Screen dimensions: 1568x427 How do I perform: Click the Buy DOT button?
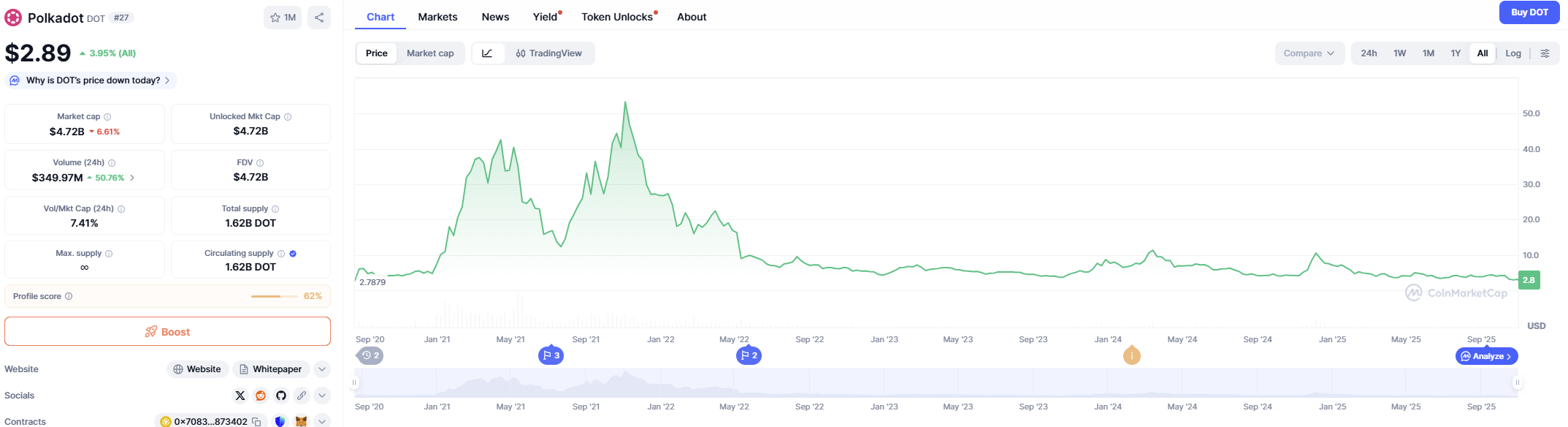[1529, 12]
